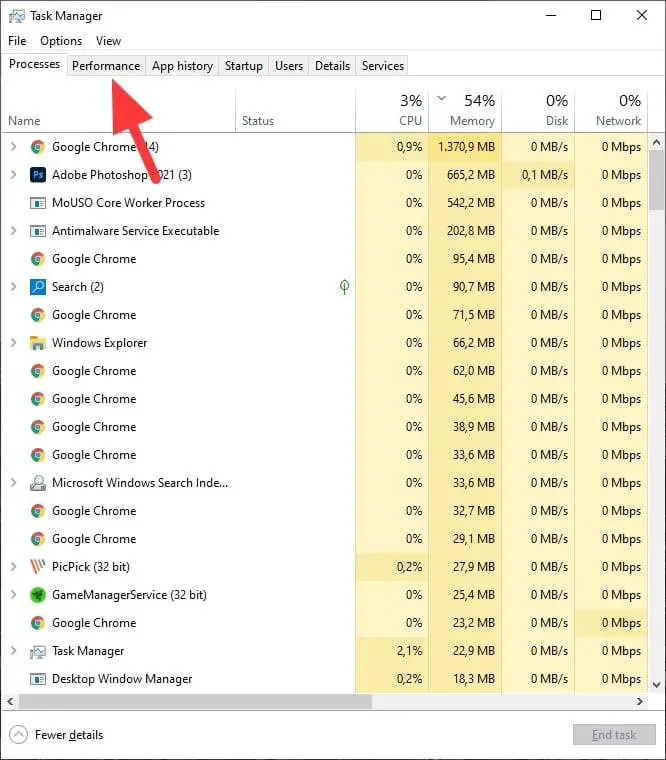
Task: Select the 18,3 MB memory cell
Action: (465, 679)
